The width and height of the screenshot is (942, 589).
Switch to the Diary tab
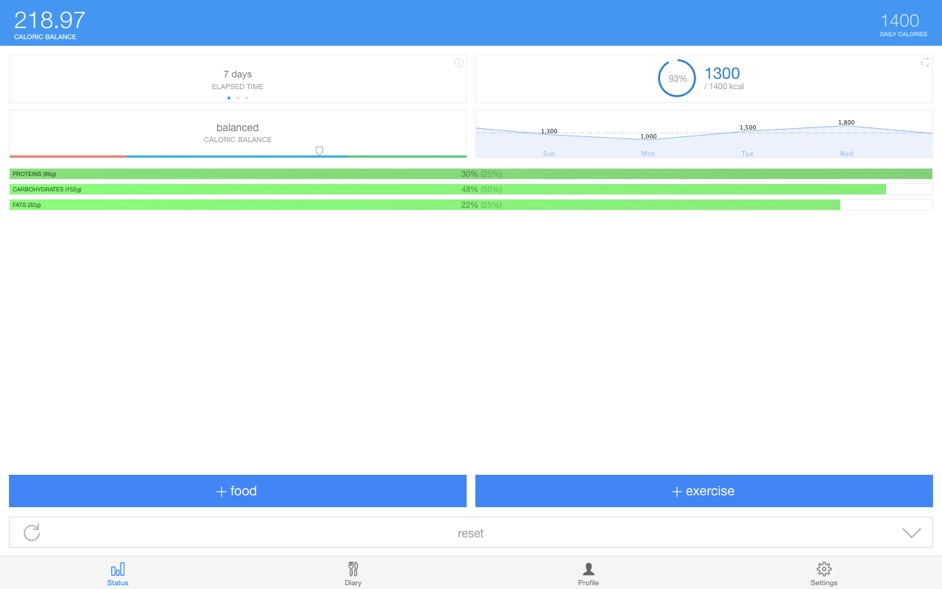(353, 573)
